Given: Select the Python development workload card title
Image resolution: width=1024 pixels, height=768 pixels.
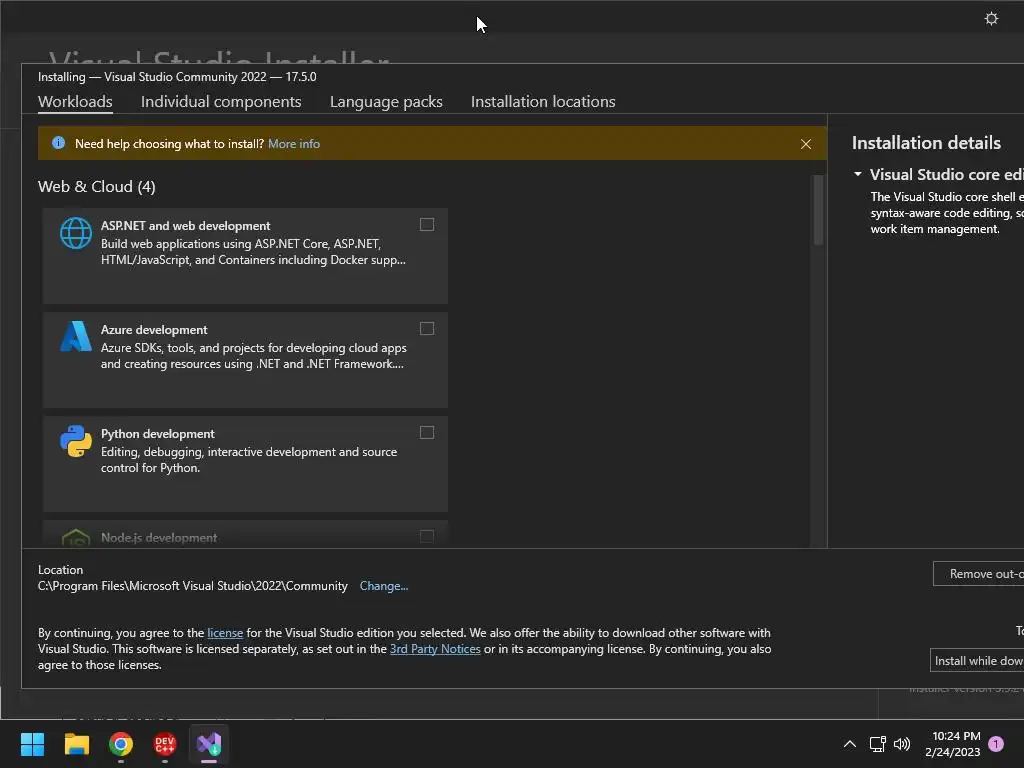Looking at the screenshot, I should 157,434.
